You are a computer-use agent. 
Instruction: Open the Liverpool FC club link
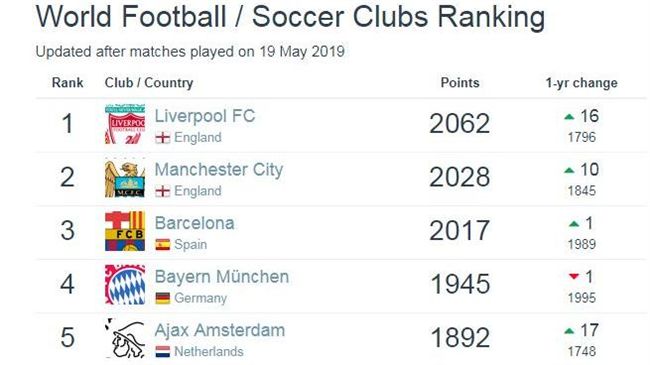pyautogui.click(x=205, y=116)
